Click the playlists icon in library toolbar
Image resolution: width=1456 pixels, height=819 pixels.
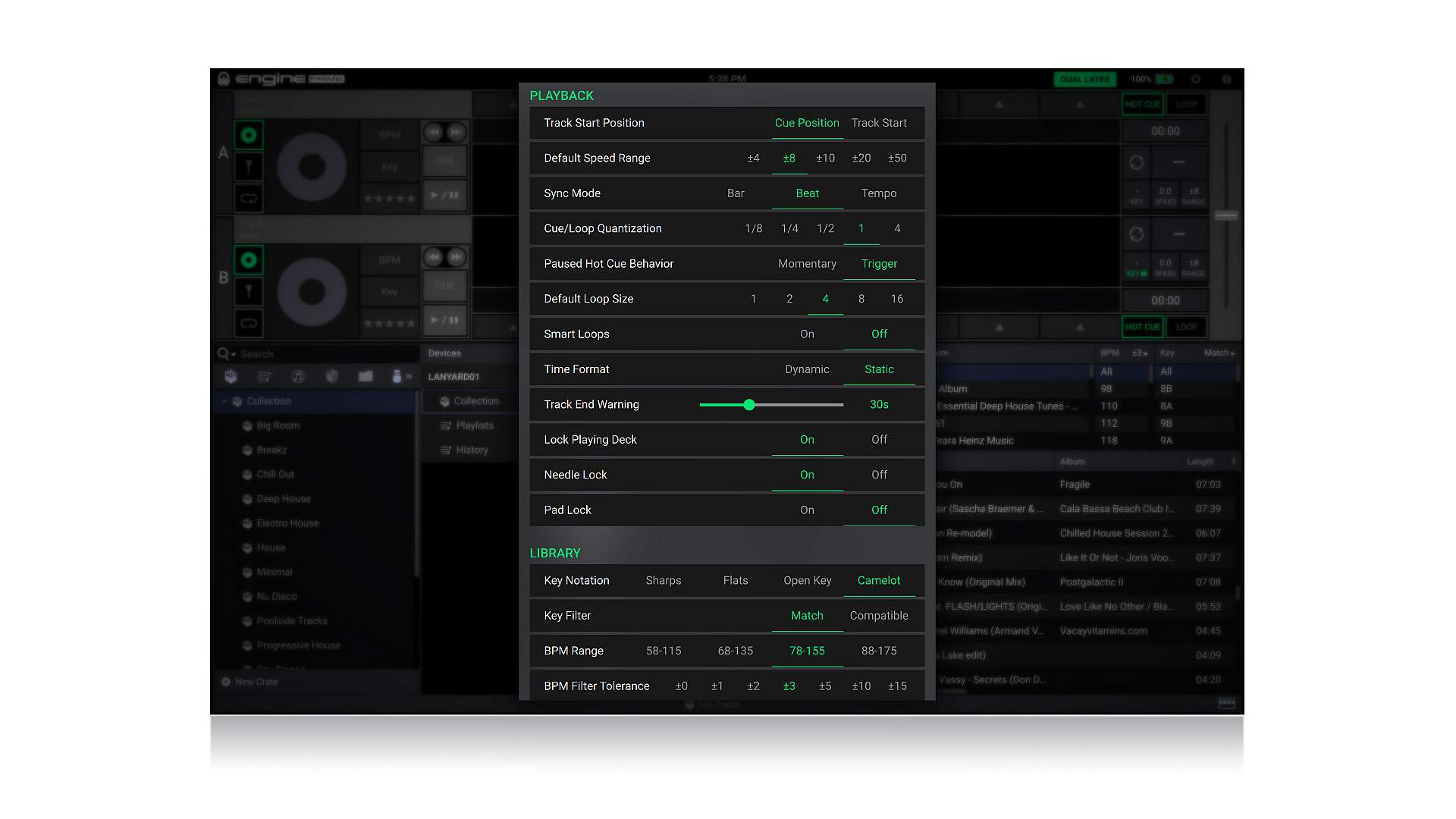(x=264, y=376)
